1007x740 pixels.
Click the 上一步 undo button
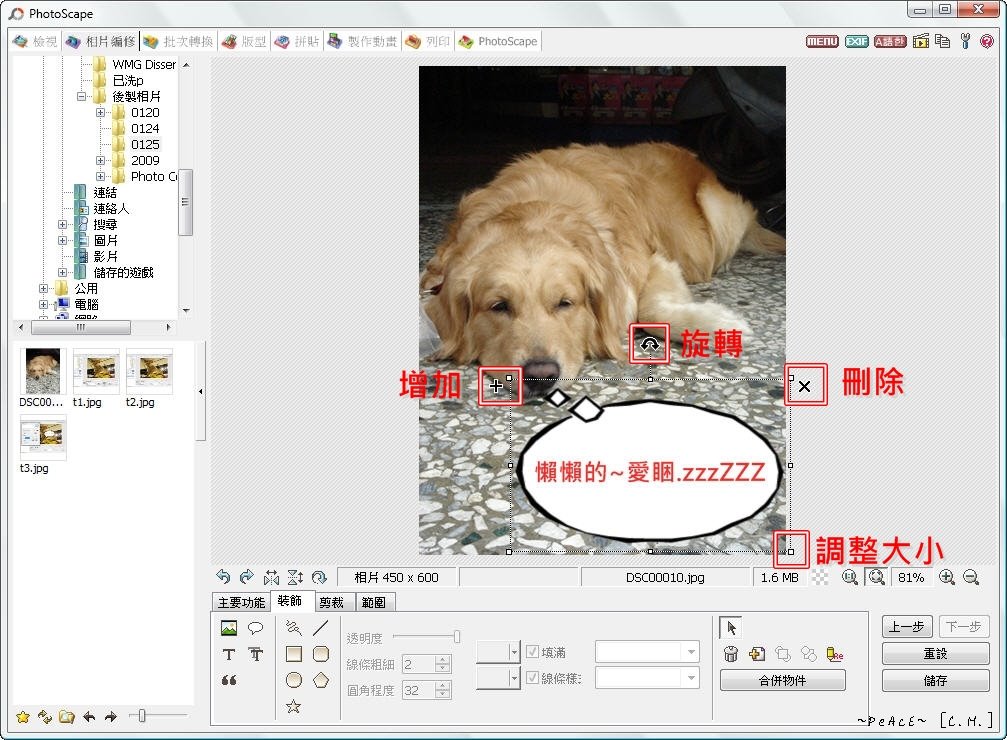pyautogui.click(x=907, y=626)
